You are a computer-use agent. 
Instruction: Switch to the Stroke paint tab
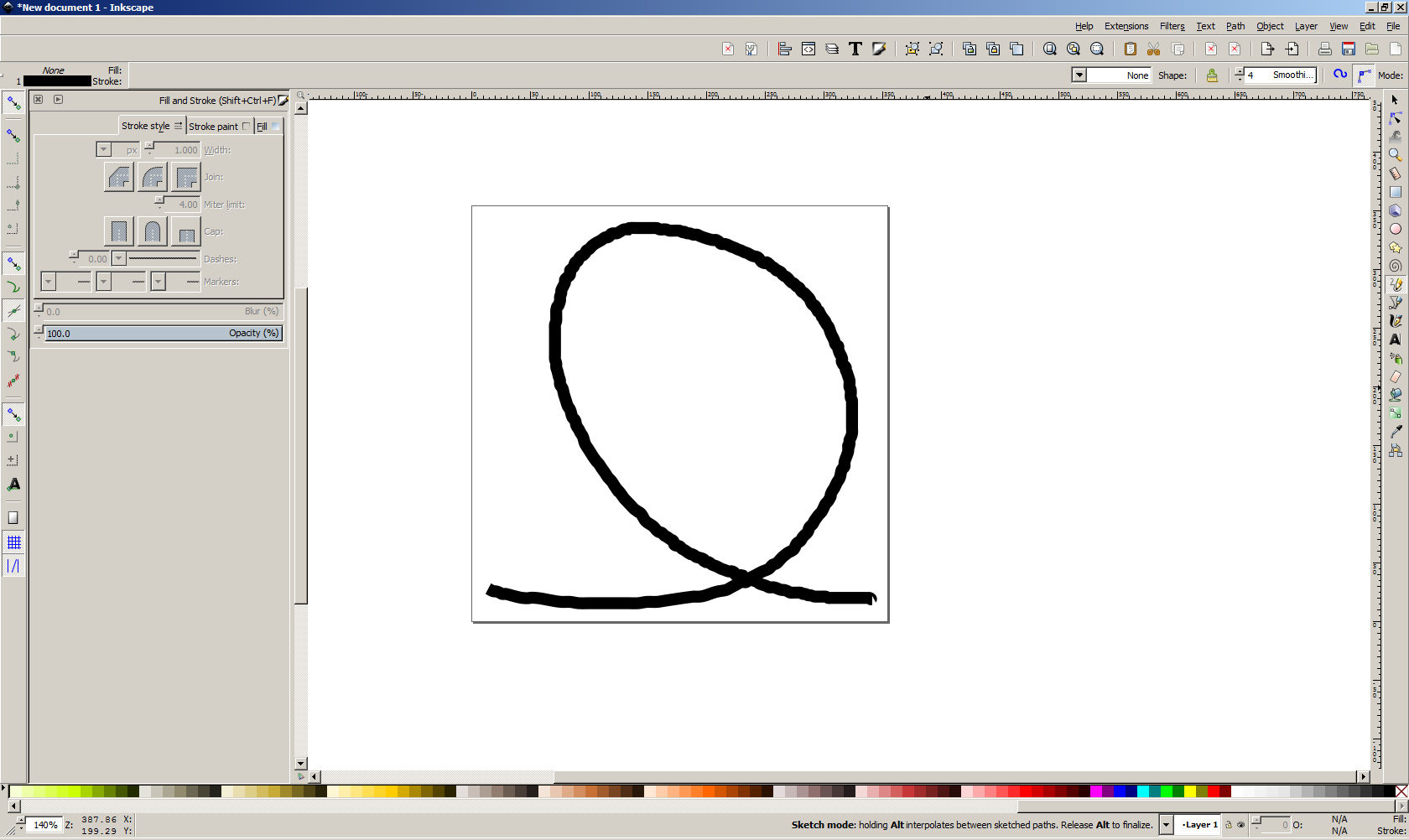click(x=213, y=127)
